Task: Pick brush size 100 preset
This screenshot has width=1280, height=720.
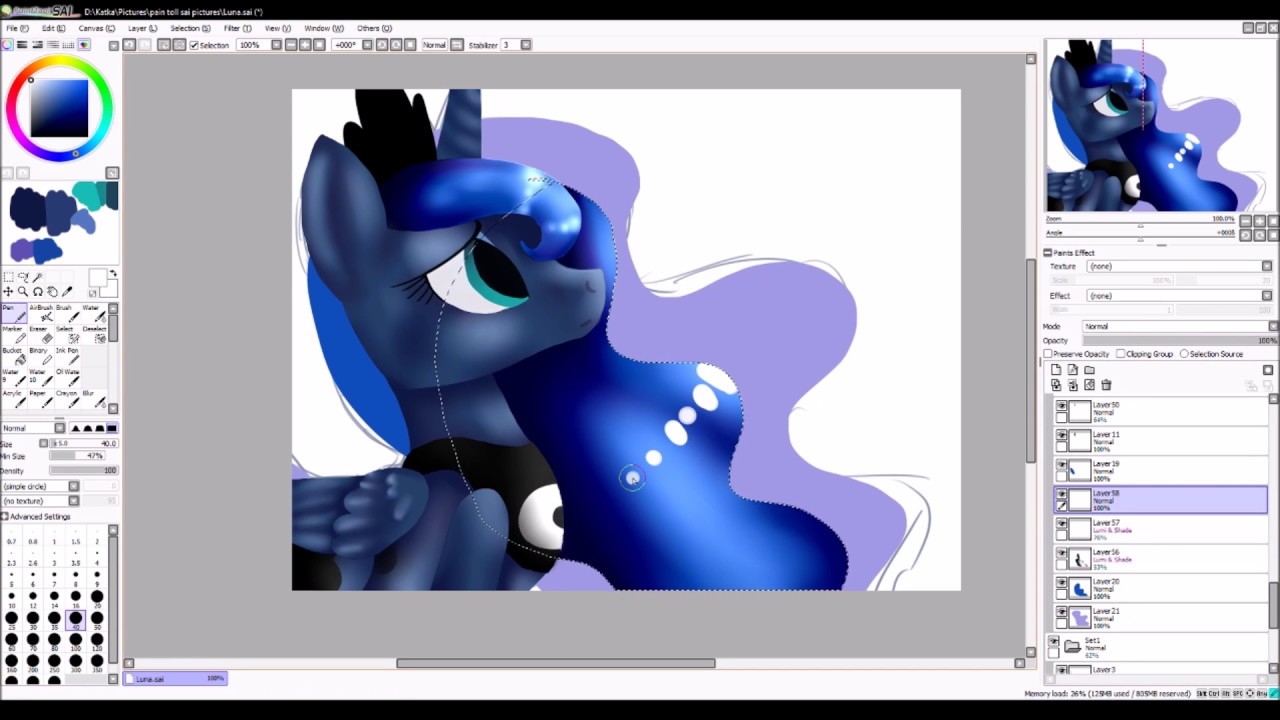Action: click(x=76, y=641)
